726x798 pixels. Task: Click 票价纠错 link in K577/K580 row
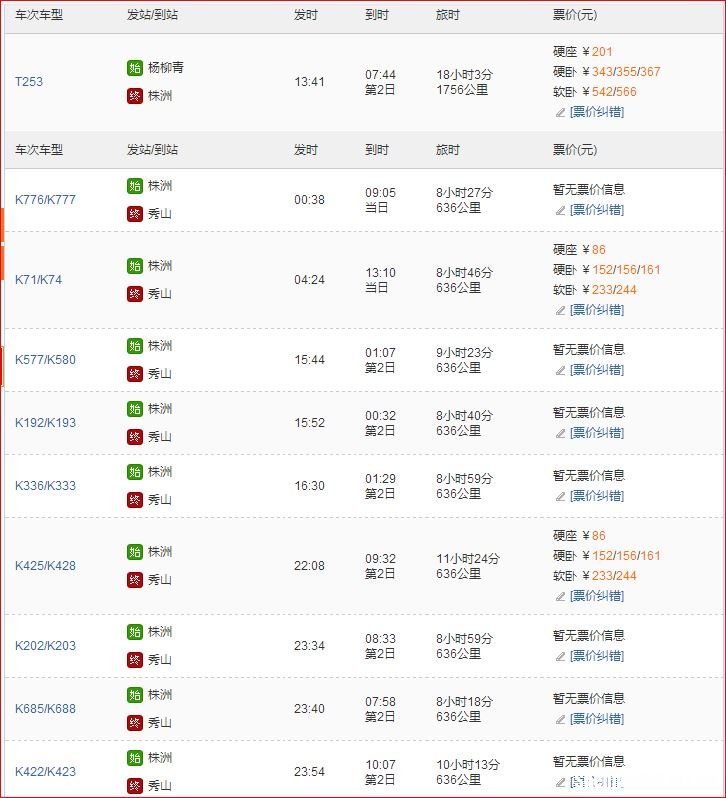click(x=597, y=370)
